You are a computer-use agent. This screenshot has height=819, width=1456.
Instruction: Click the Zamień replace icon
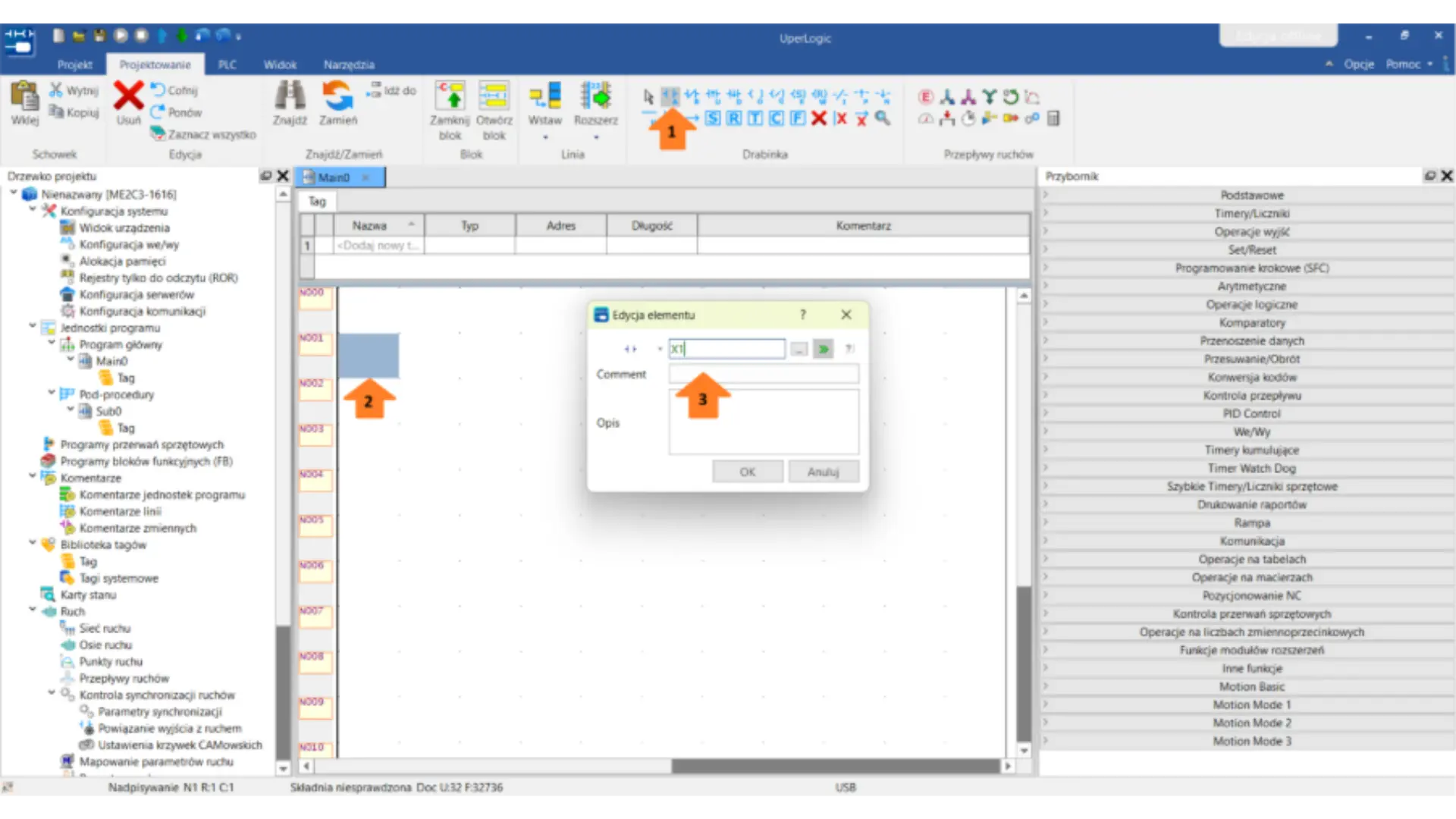[x=337, y=96]
